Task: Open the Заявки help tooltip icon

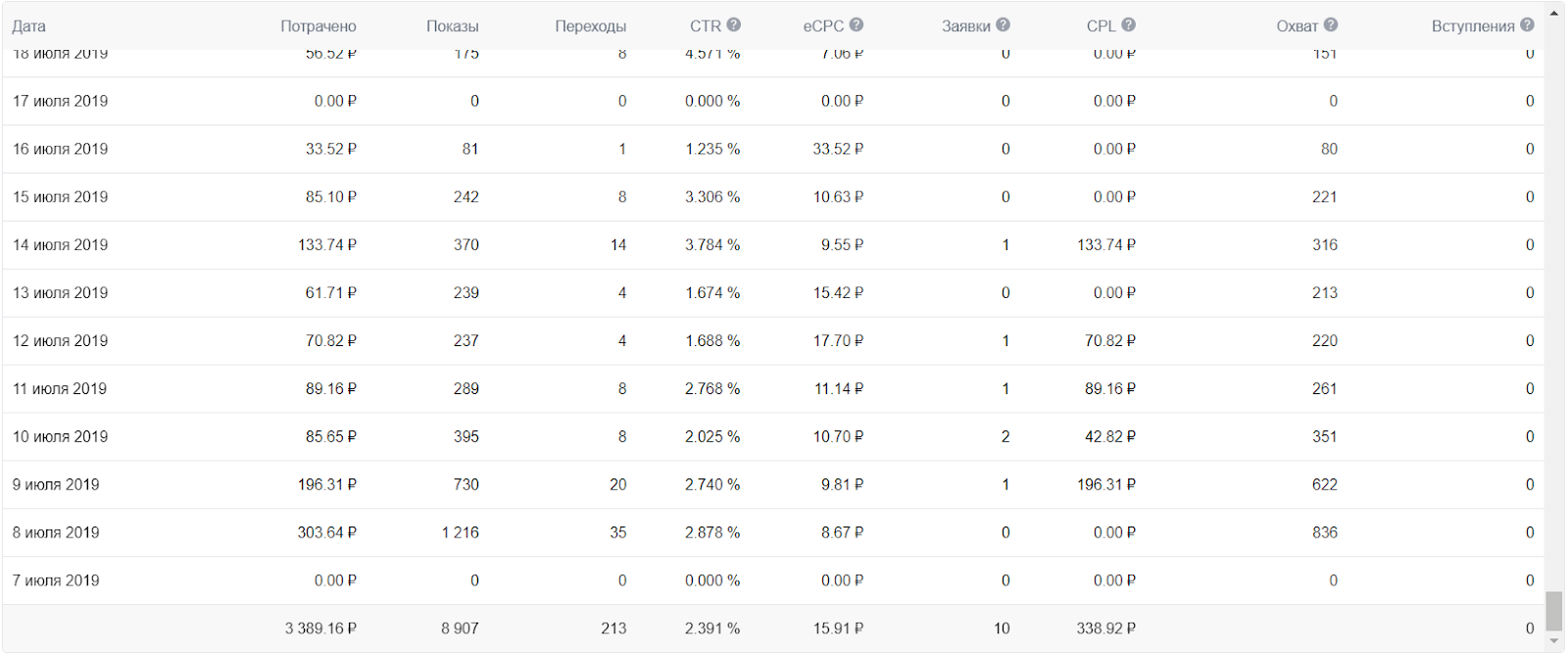Action: 1003,25
